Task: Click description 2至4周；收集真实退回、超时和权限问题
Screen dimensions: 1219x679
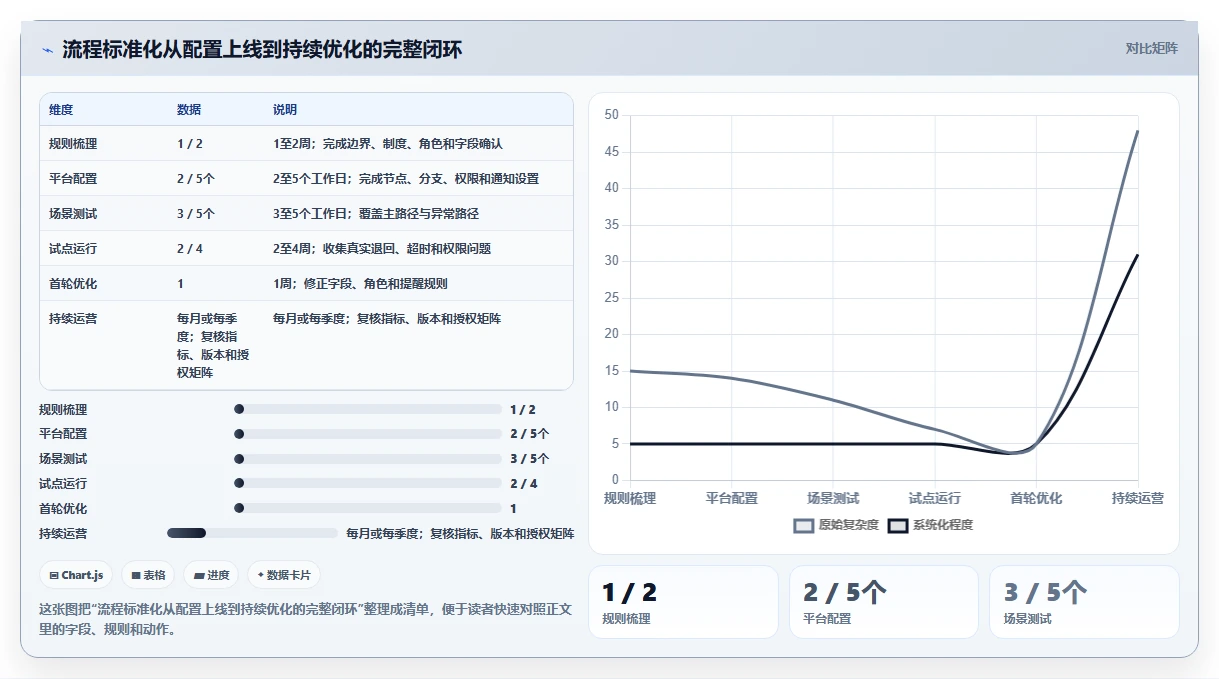Action: (x=382, y=249)
